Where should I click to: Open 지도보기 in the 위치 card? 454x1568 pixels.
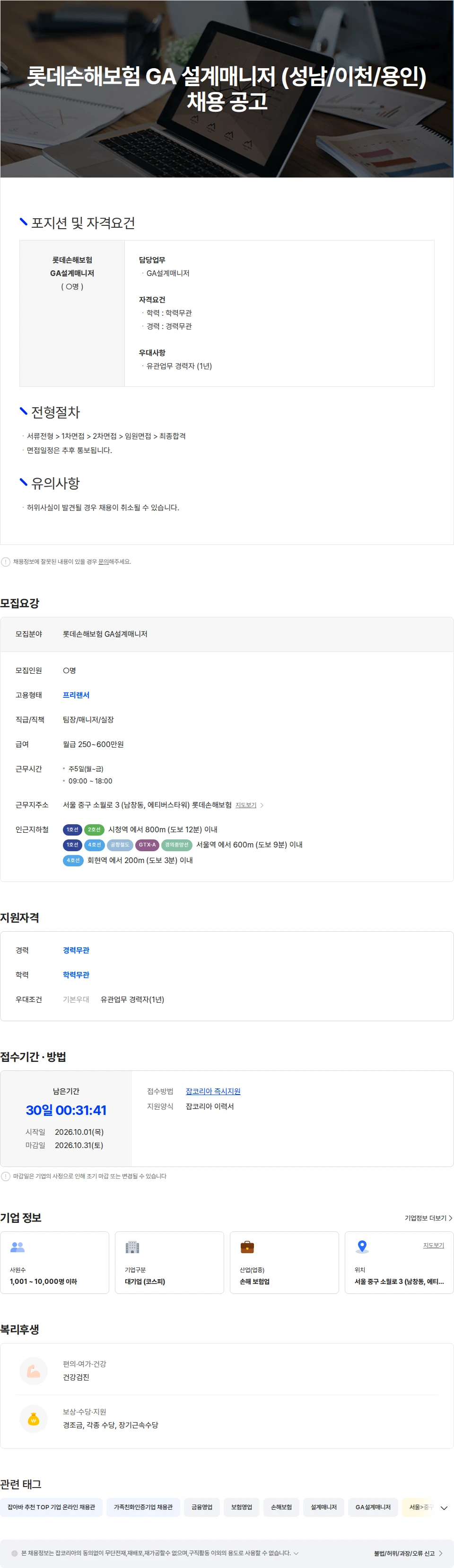[x=433, y=1245]
